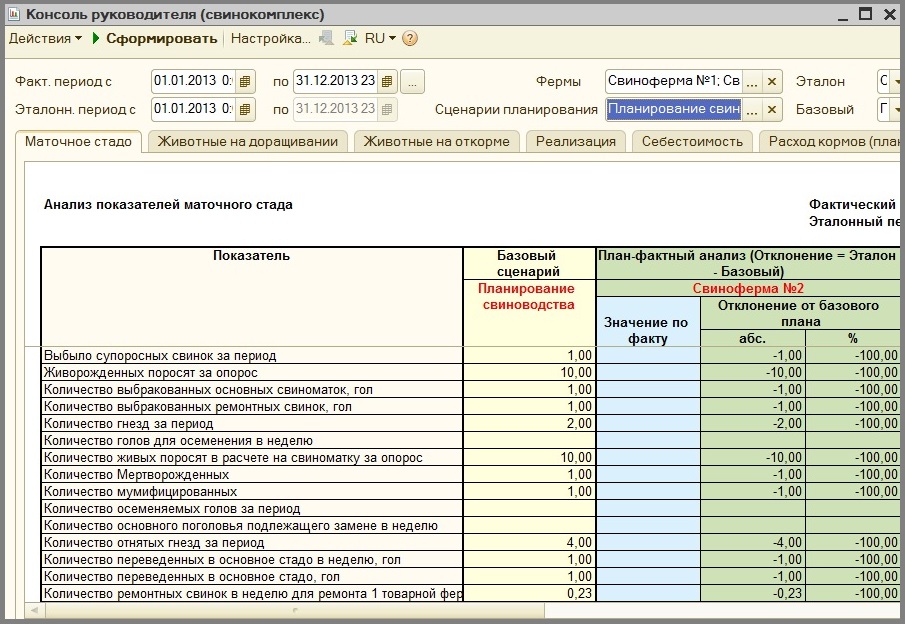Open calendar for Факт. период start date
905x624 pixels.
click(x=245, y=81)
